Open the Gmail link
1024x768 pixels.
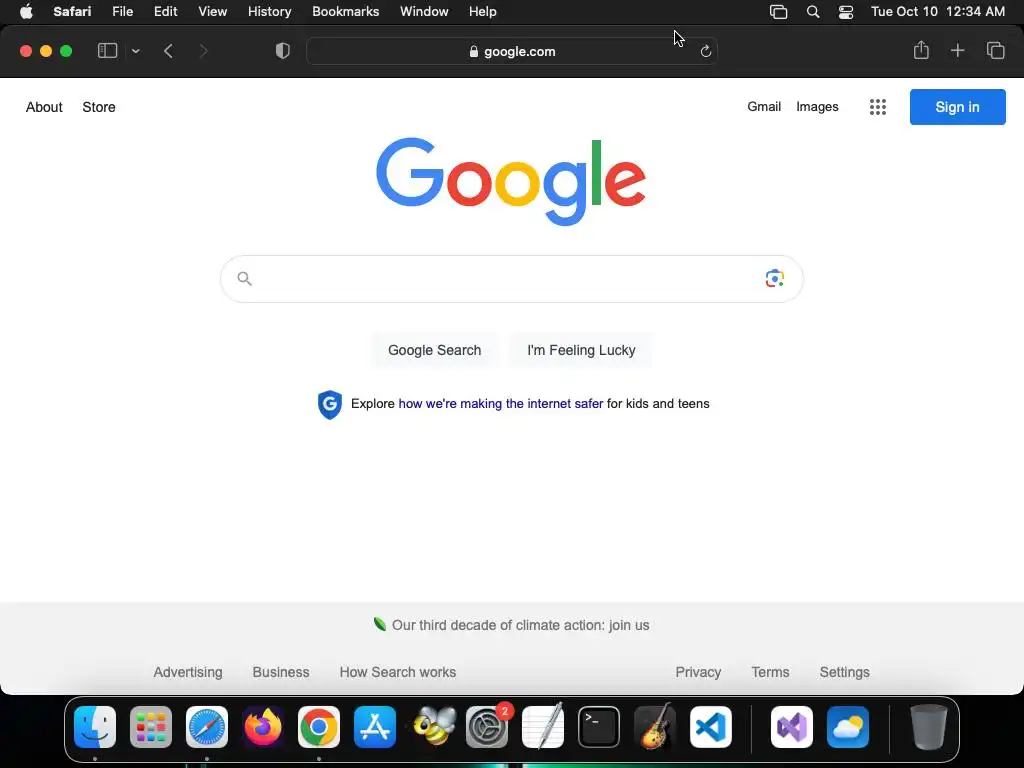[764, 106]
